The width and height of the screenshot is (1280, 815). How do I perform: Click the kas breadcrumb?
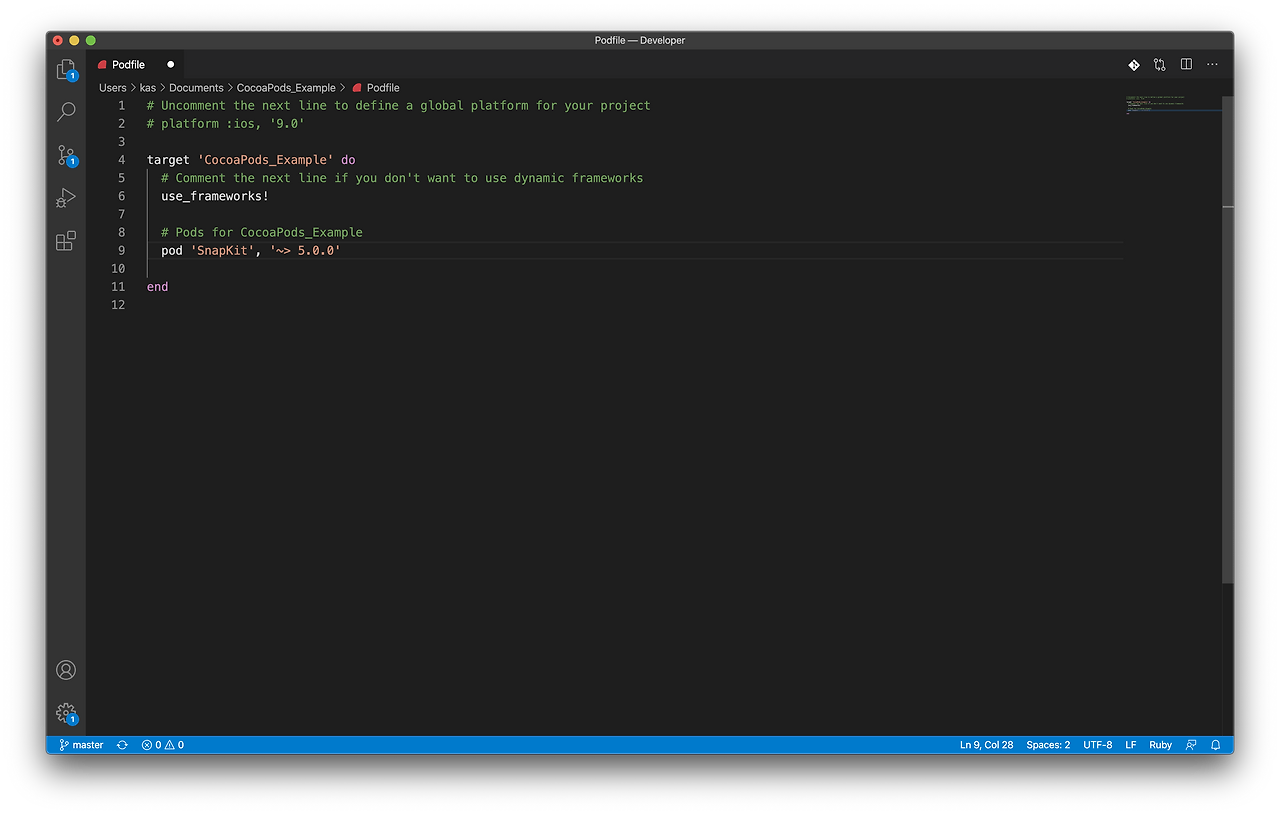click(x=148, y=88)
